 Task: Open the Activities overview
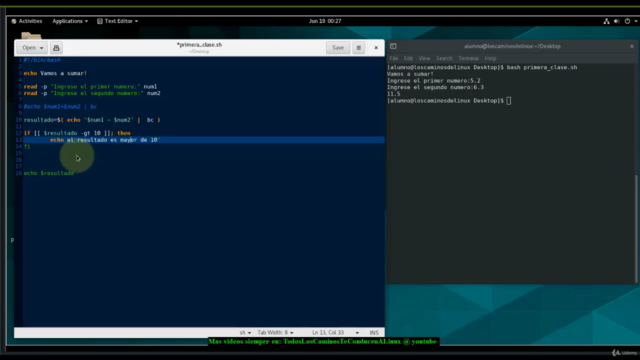pyautogui.click(x=27, y=21)
